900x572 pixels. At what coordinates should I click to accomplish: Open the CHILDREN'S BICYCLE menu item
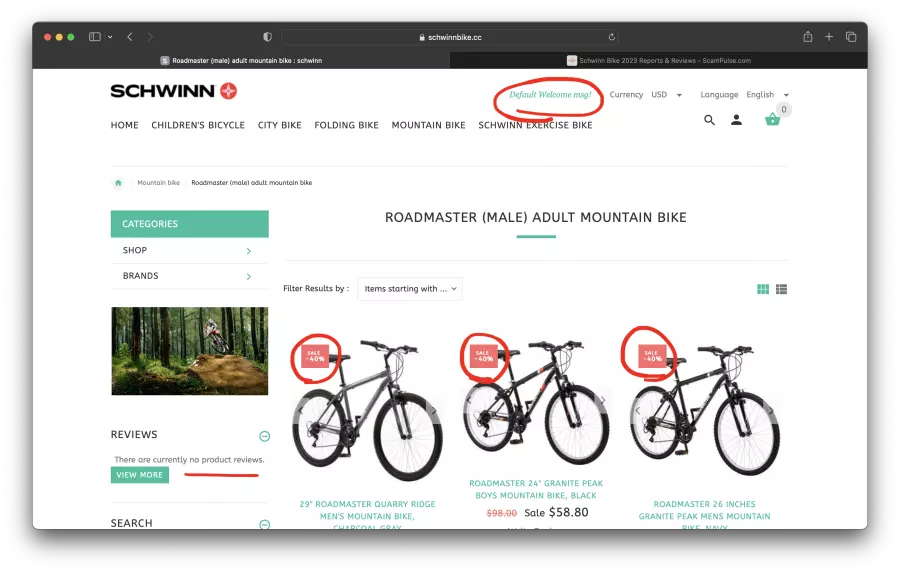[x=198, y=125]
